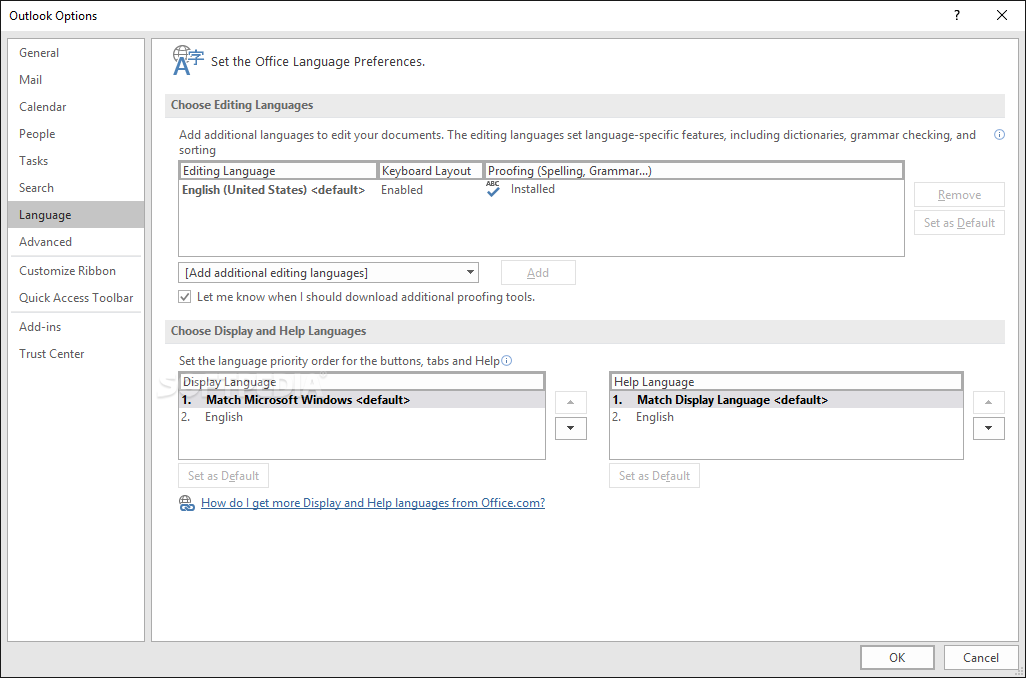Screen dimensions: 1026x678
Task: Move help language down with arrow button
Action: point(988,428)
